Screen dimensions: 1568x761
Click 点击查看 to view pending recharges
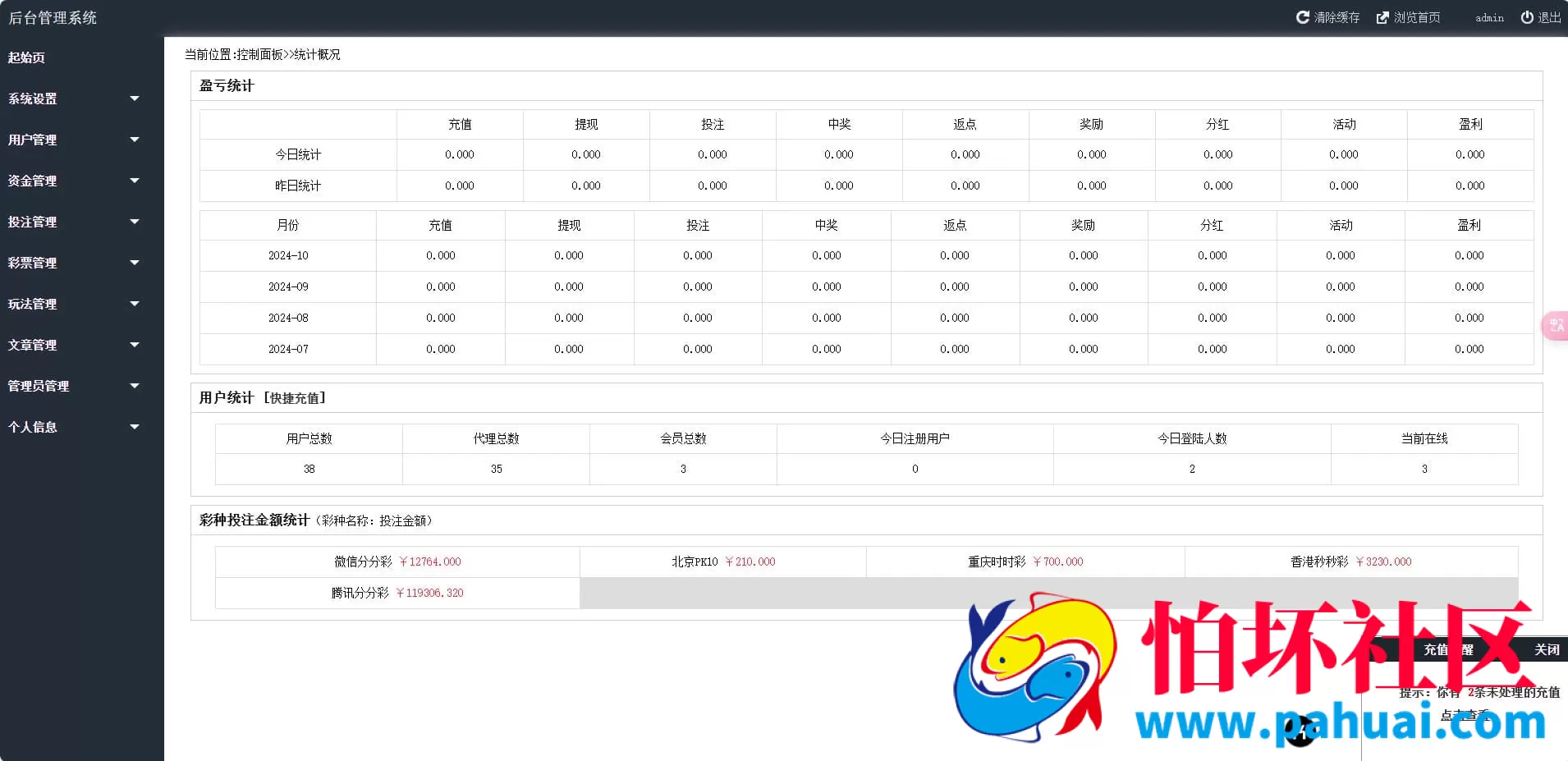click(x=1465, y=714)
